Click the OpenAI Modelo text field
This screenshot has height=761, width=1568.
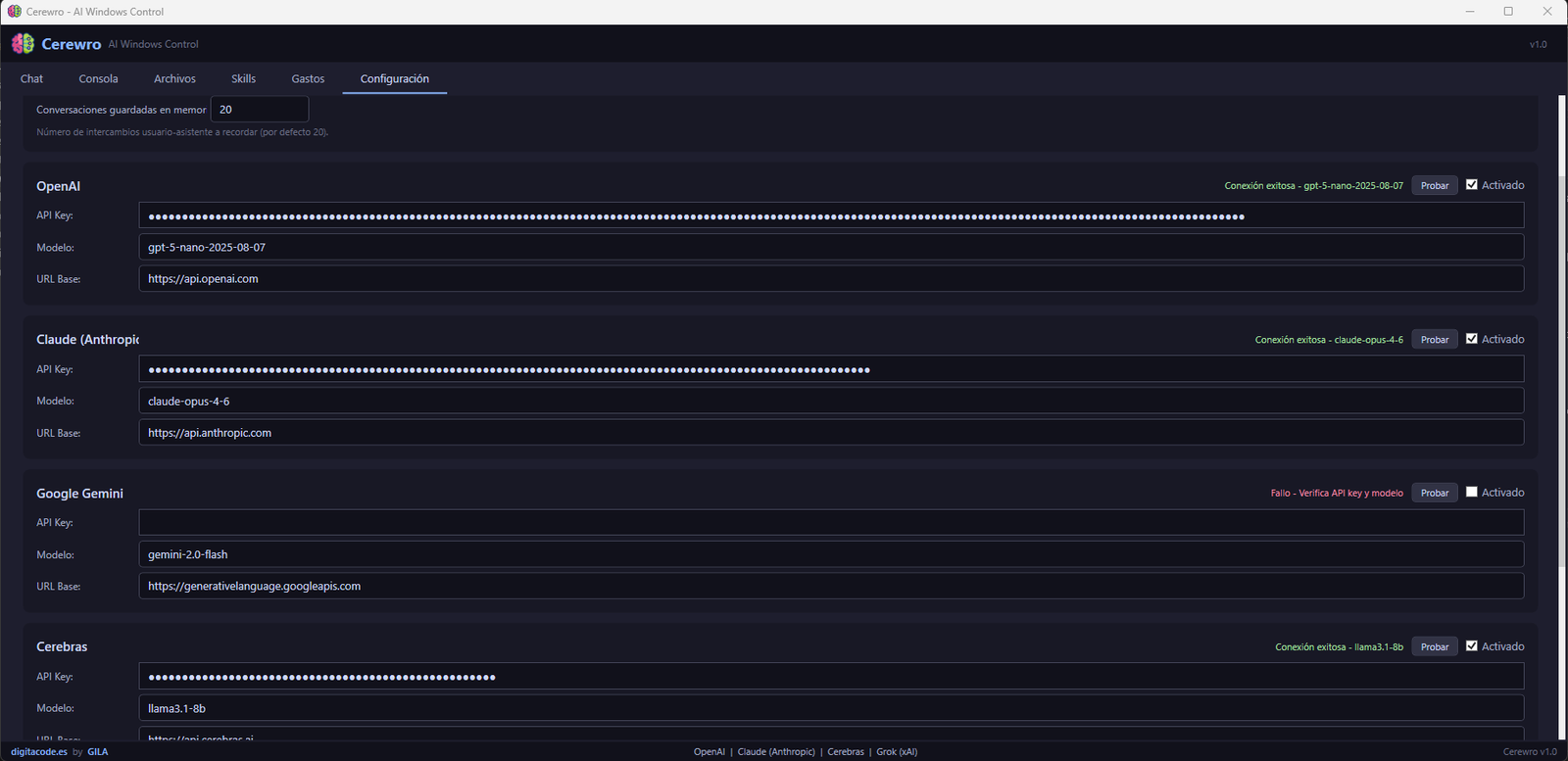830,248
